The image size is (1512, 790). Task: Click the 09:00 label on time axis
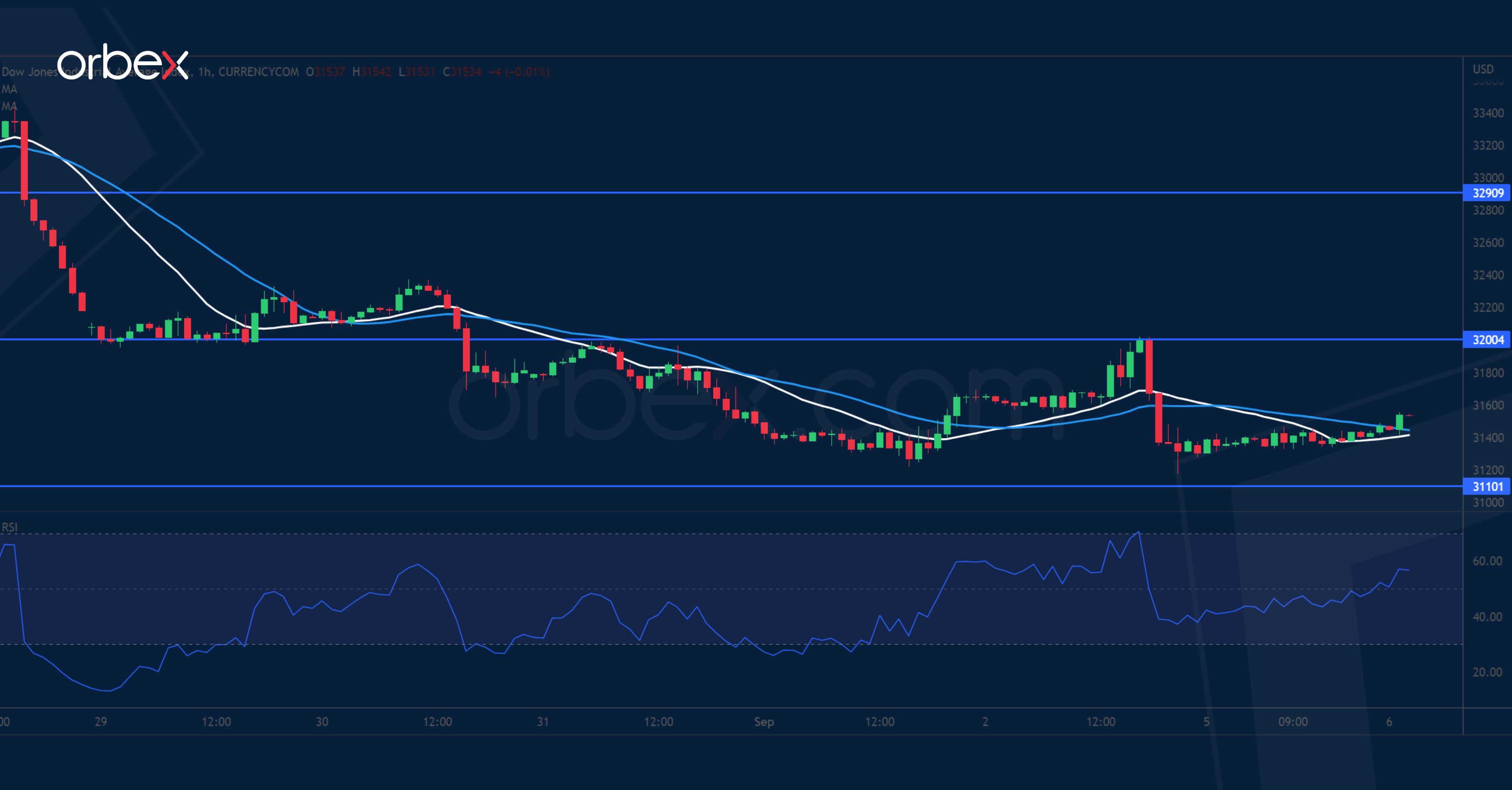tap(1293, 721)
